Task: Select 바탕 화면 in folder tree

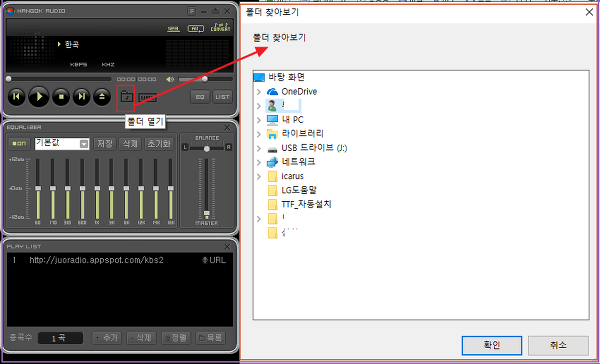Action: 286,77
